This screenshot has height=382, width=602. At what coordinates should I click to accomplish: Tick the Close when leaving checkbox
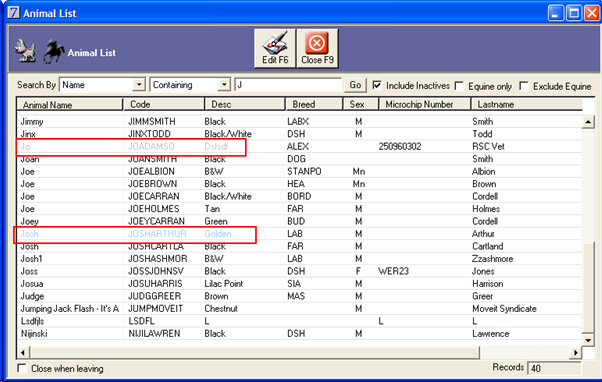[x=22, y=368]
